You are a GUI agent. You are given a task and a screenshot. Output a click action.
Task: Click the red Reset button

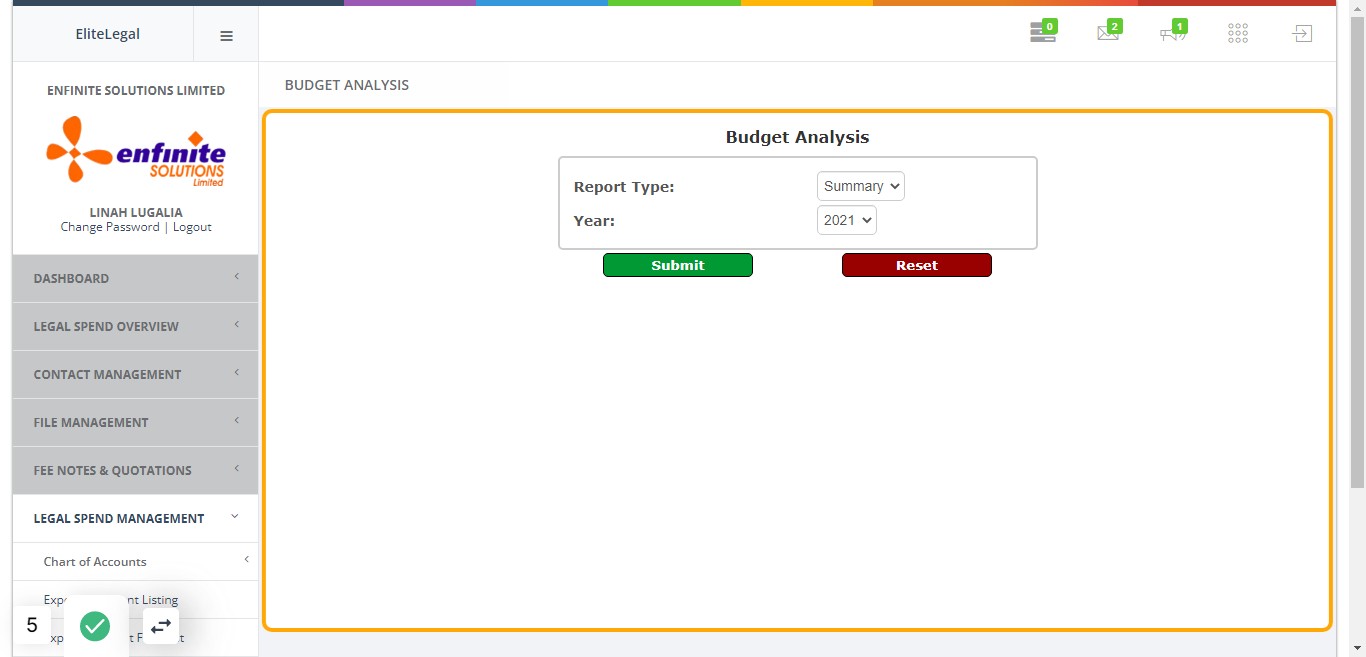pyautogui.click(x=917, y=265)
